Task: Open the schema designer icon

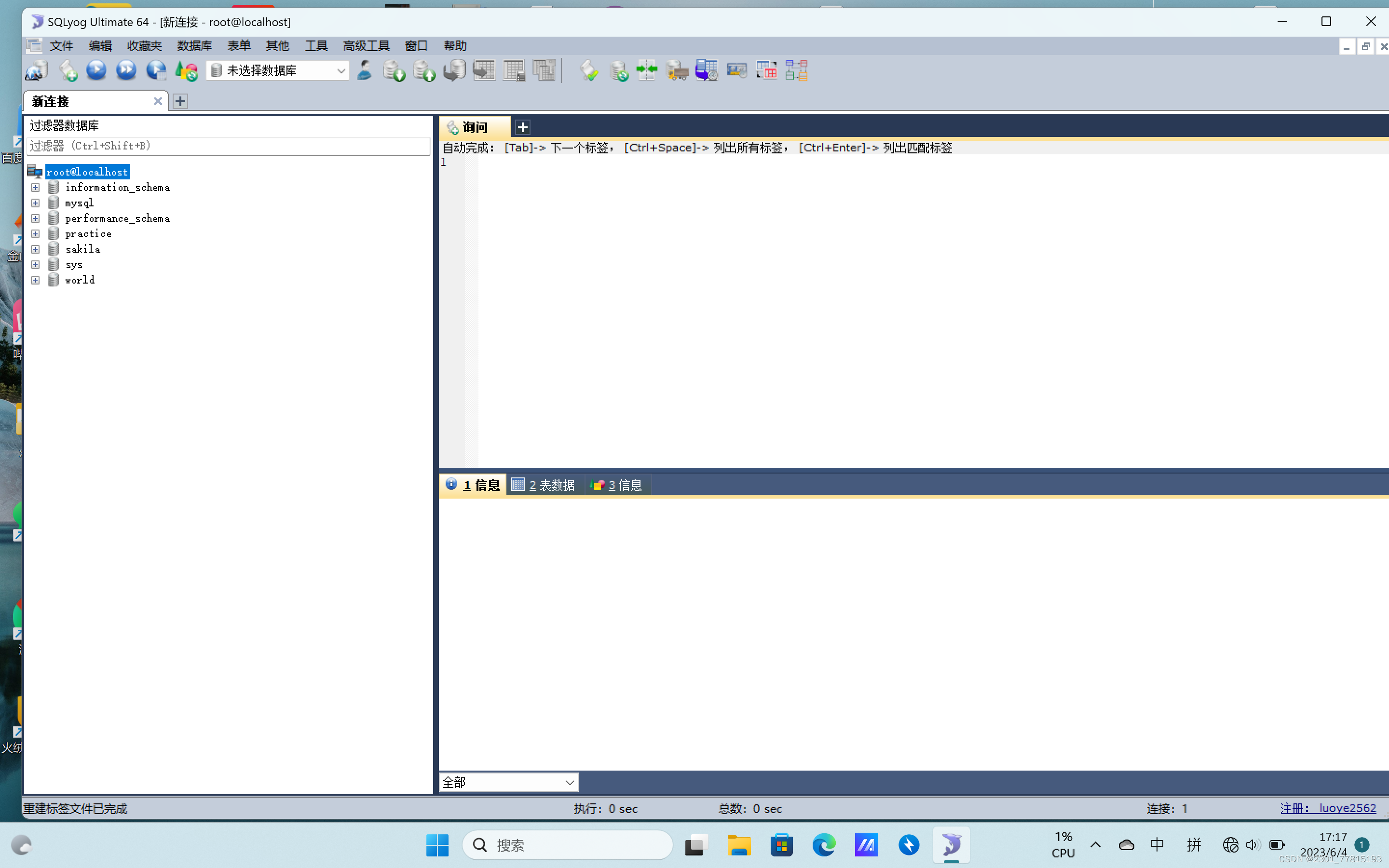Action: click(x=797, y=70)
